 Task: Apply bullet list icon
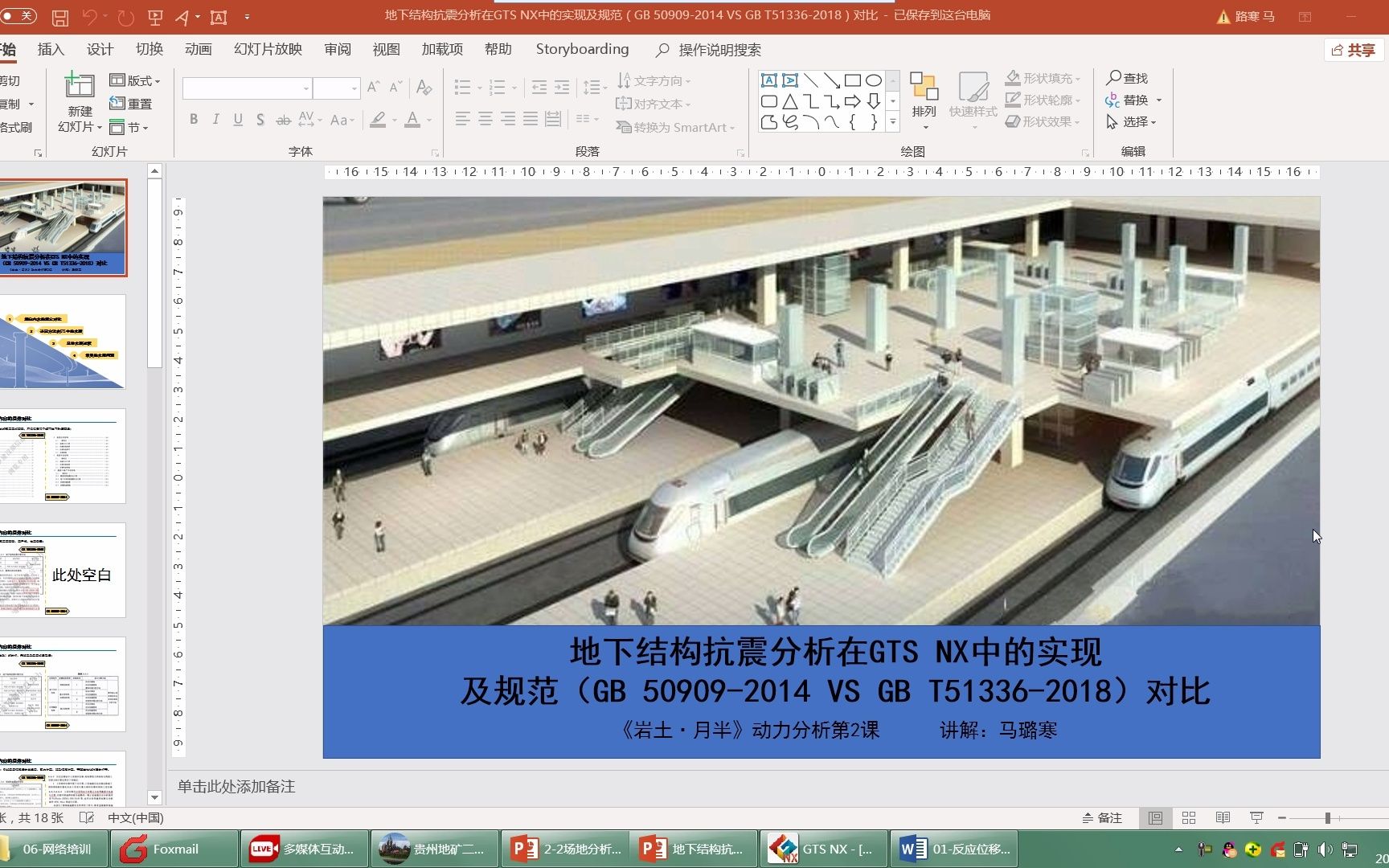tap(462, 87)
